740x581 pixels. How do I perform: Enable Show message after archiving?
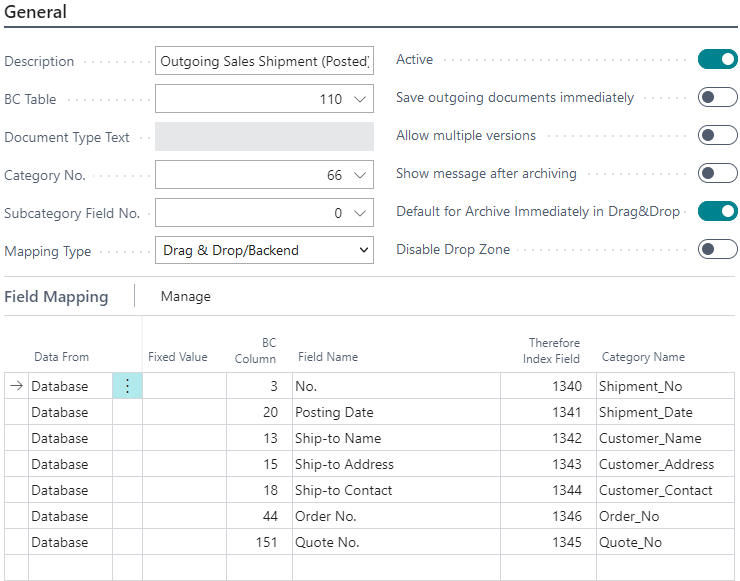coord(717,174)
